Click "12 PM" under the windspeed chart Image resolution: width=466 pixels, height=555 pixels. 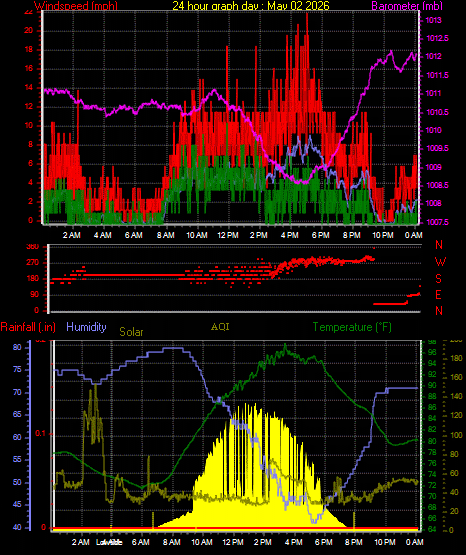pyautogui.click(x=228, y=235)
